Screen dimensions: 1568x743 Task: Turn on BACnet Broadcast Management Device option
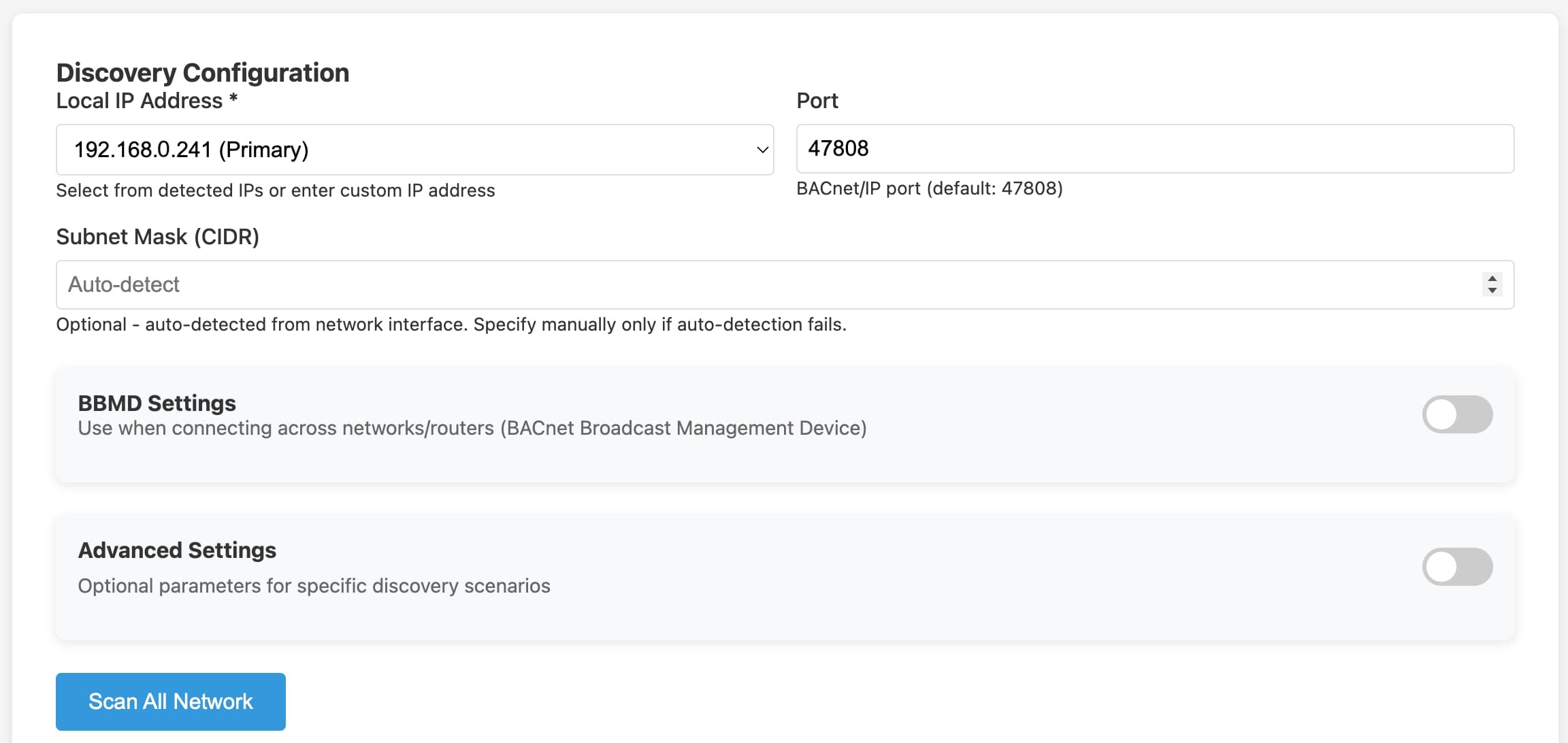point(1457,414)
